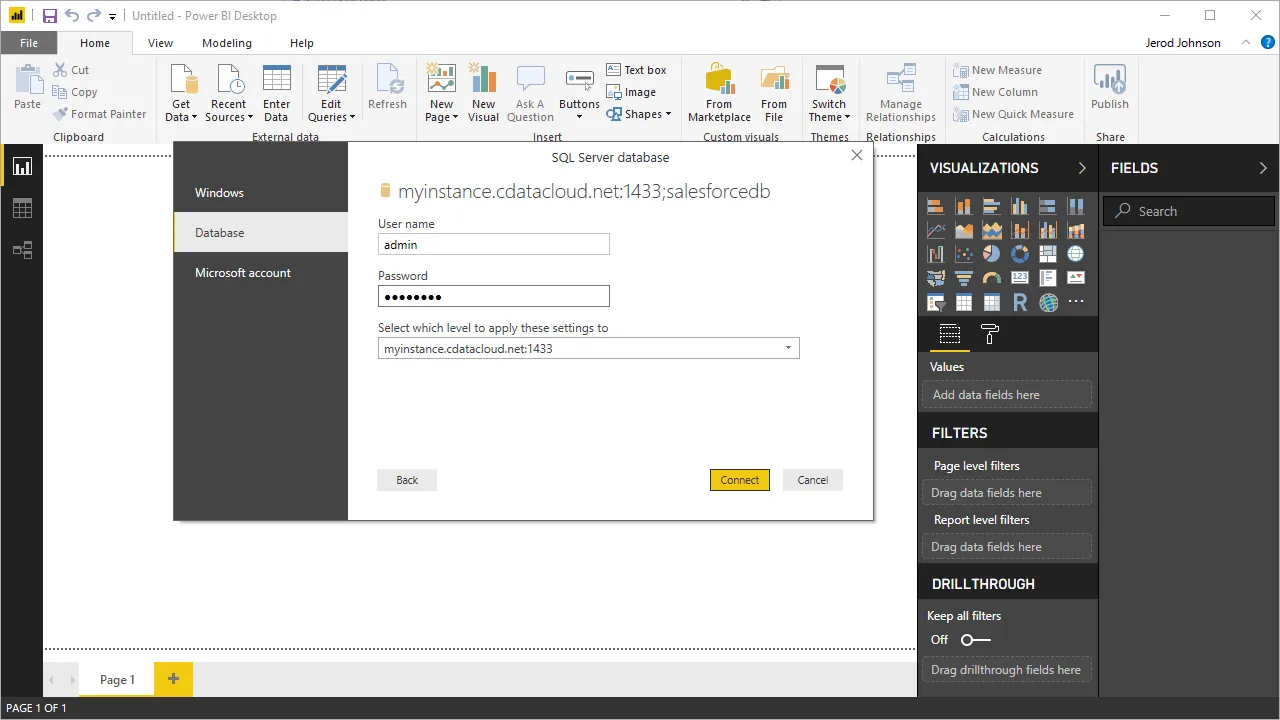Select the Gauge visualization icon

pos(991,278)
